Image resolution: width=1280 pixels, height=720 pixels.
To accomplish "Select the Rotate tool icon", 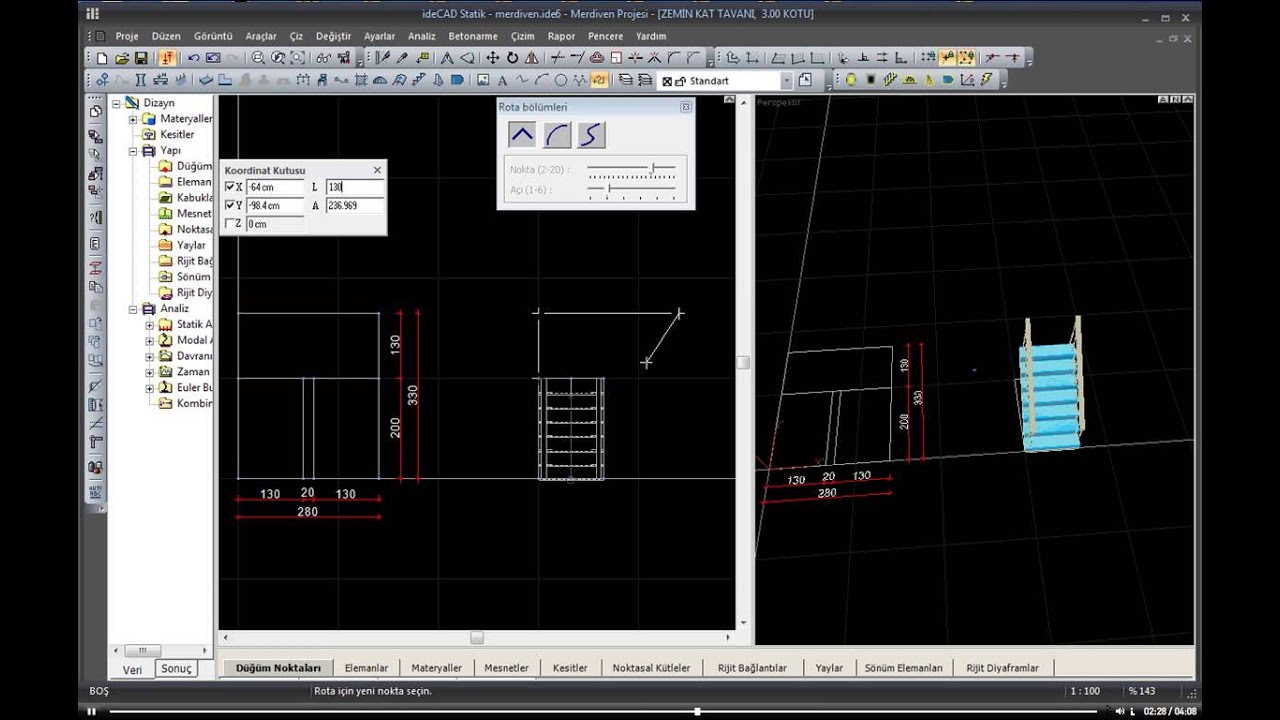I will coord(513,58).
